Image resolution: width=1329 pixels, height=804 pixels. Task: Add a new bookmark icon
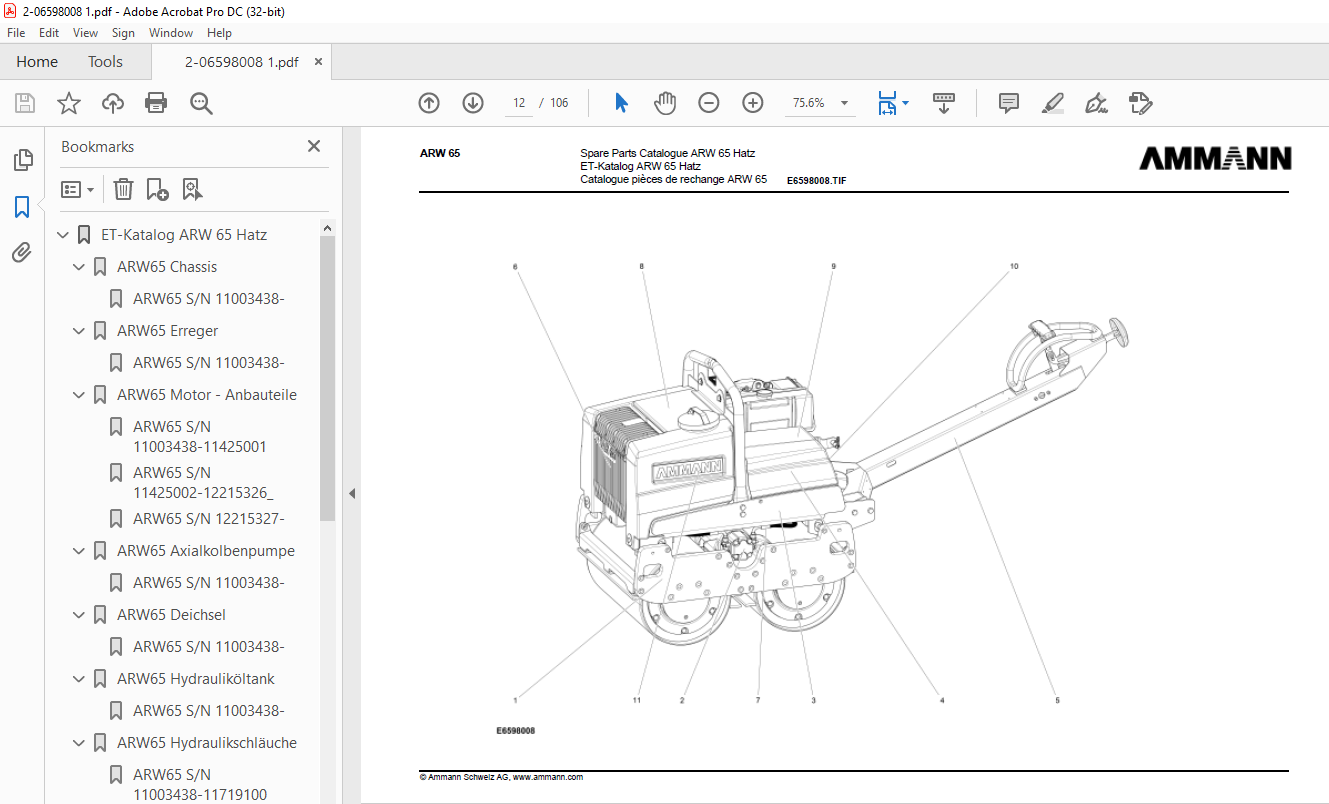click(x=157, y=189)
